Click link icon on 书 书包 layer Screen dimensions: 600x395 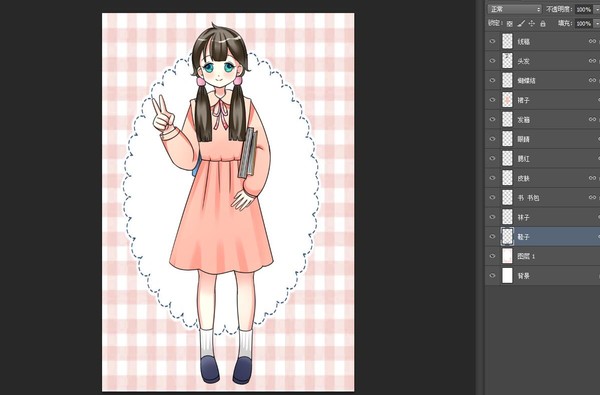(x=592, y=198)
